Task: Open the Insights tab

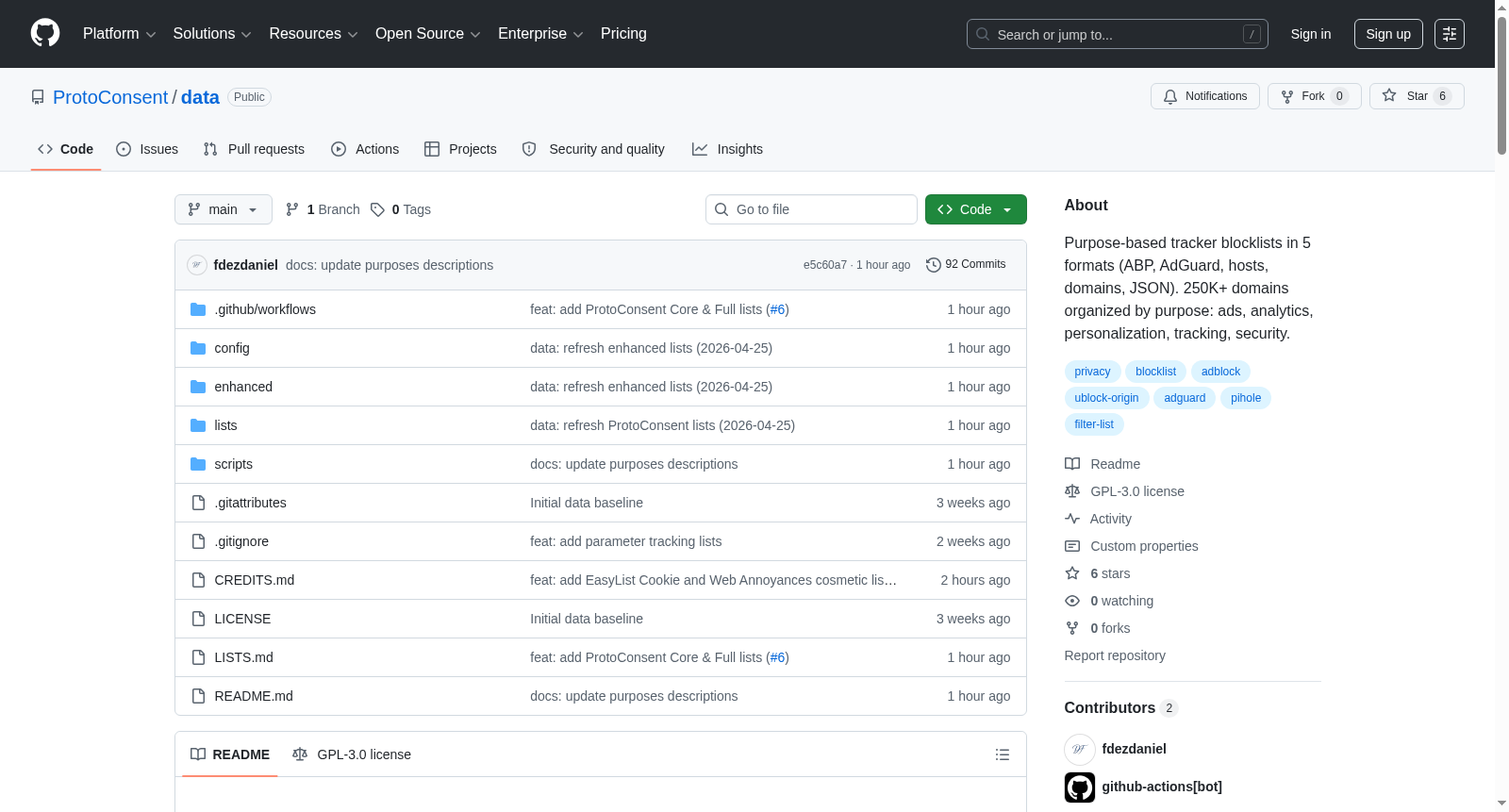Action: (x=727, y=149)
